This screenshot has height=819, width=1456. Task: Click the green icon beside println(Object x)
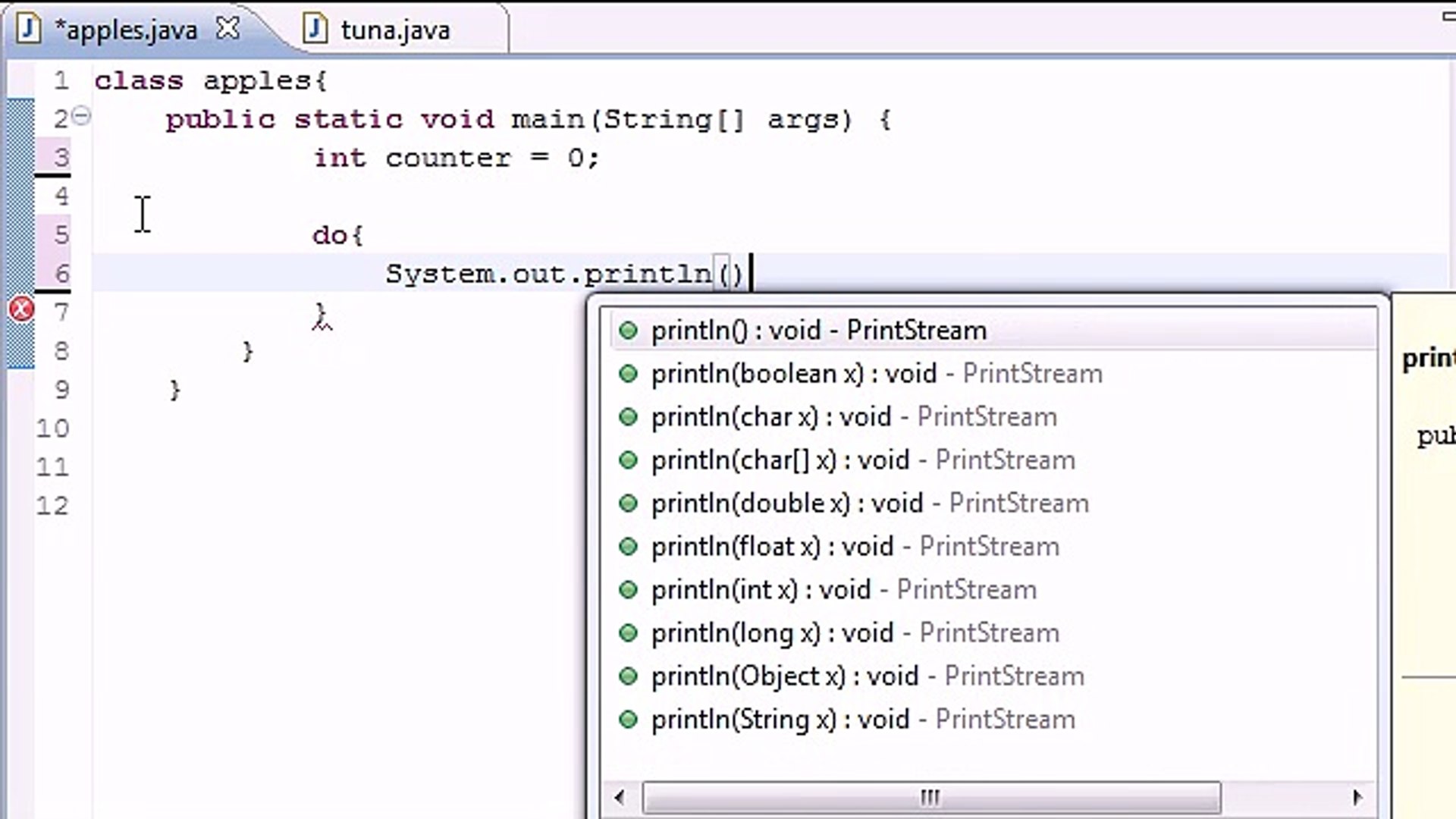(628, 676)
